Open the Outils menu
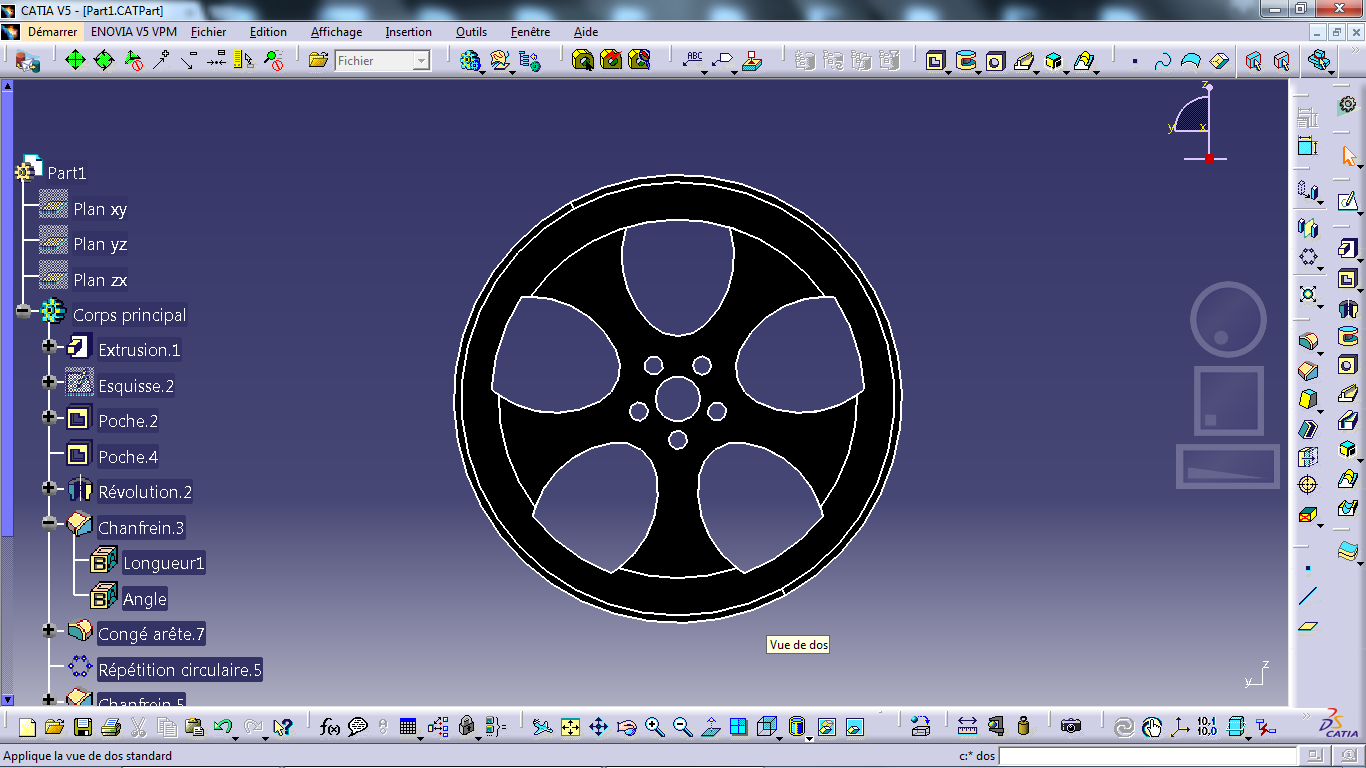Viewport: 1366px width, 768px height. 471,32
